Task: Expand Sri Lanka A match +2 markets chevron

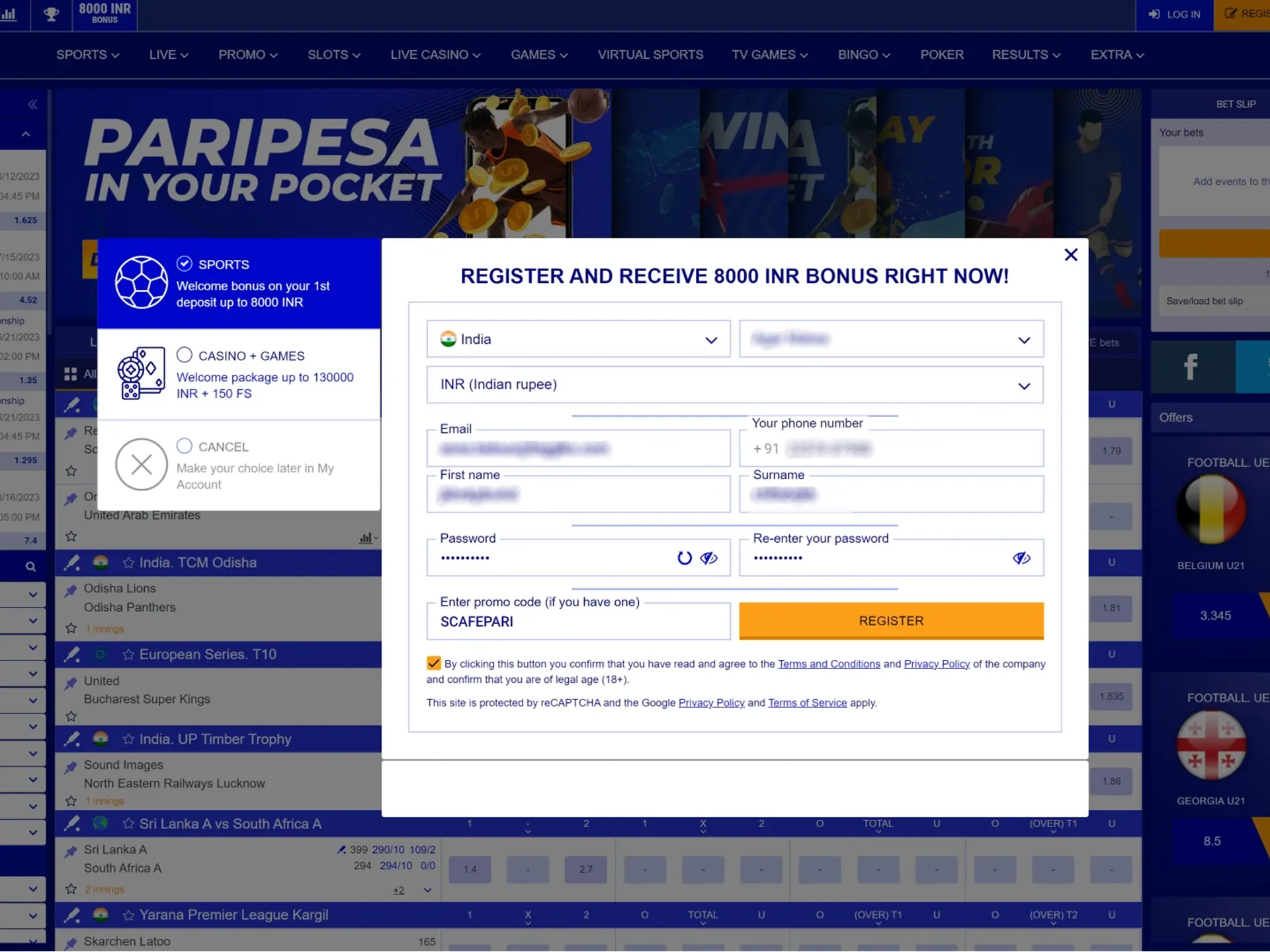Action: [427, 890]
